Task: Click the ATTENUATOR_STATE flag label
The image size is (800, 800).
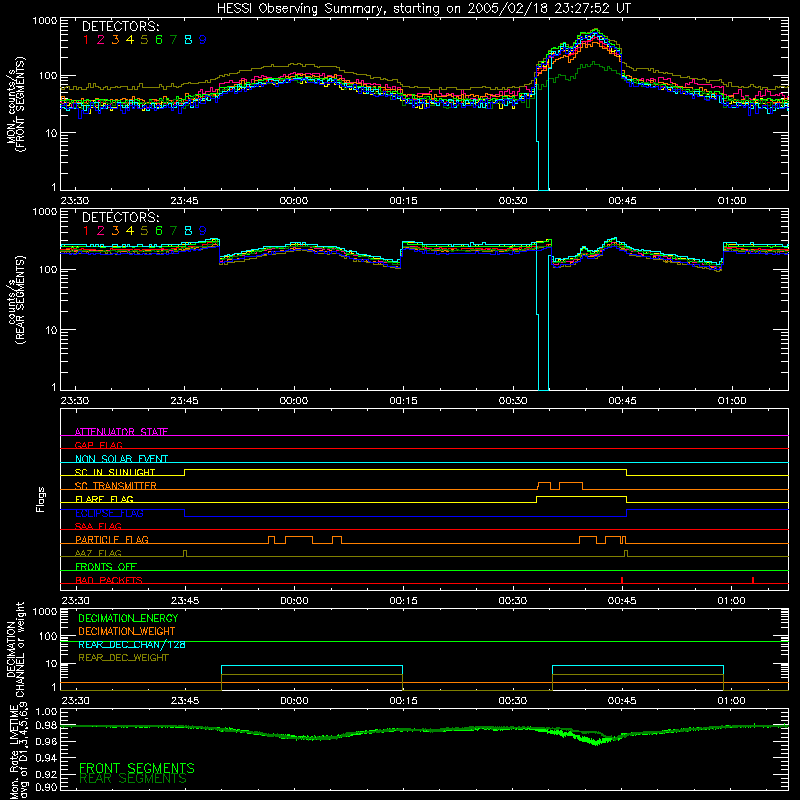Action: tap(121, 432)
